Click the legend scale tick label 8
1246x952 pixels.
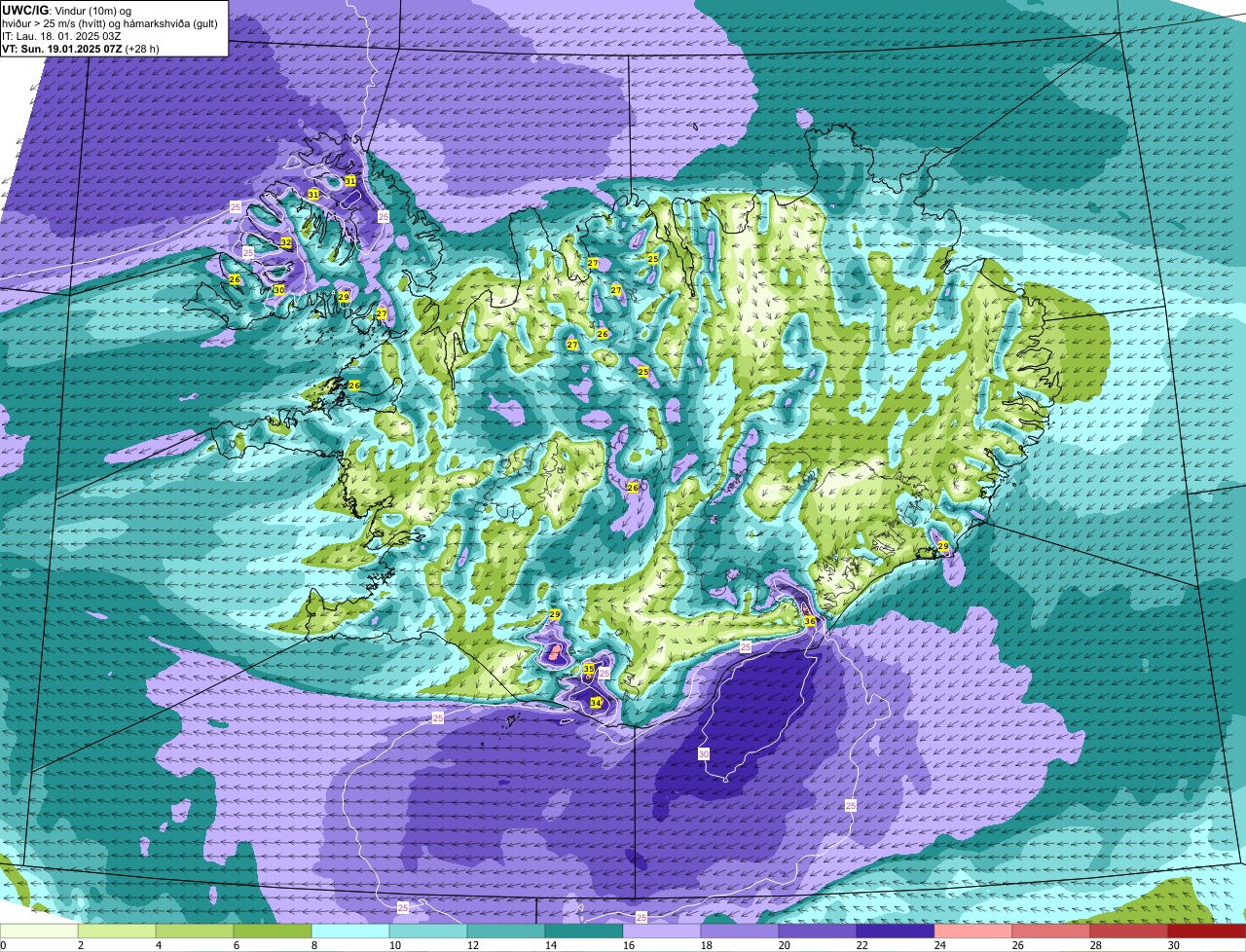(316, 945)
